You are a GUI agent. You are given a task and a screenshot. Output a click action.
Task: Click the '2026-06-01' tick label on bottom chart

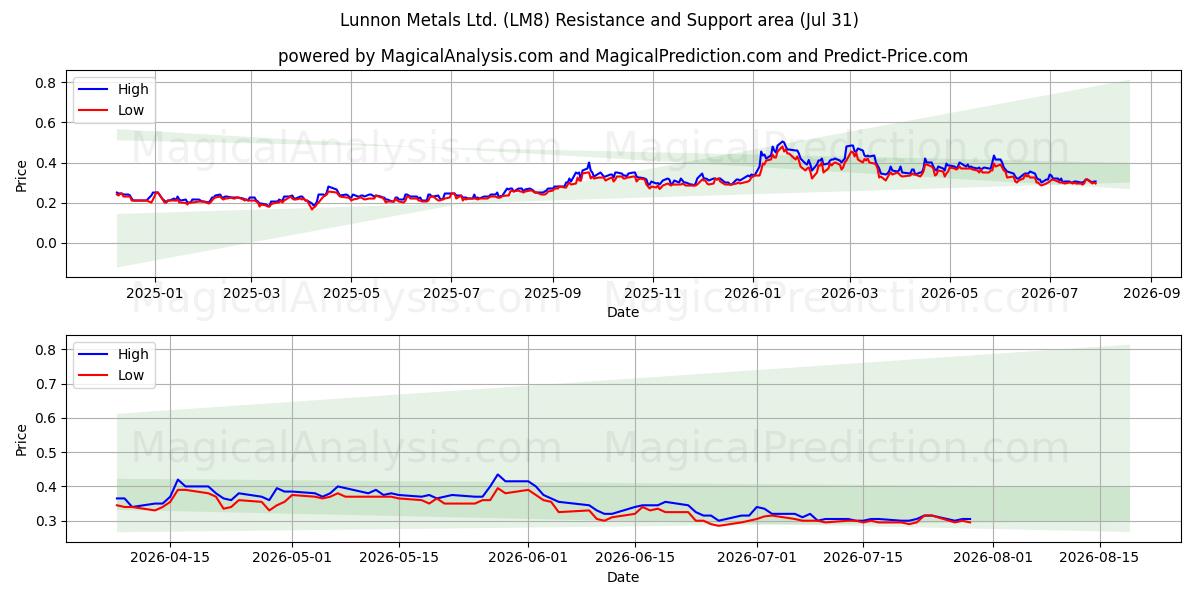click(529, 559)
